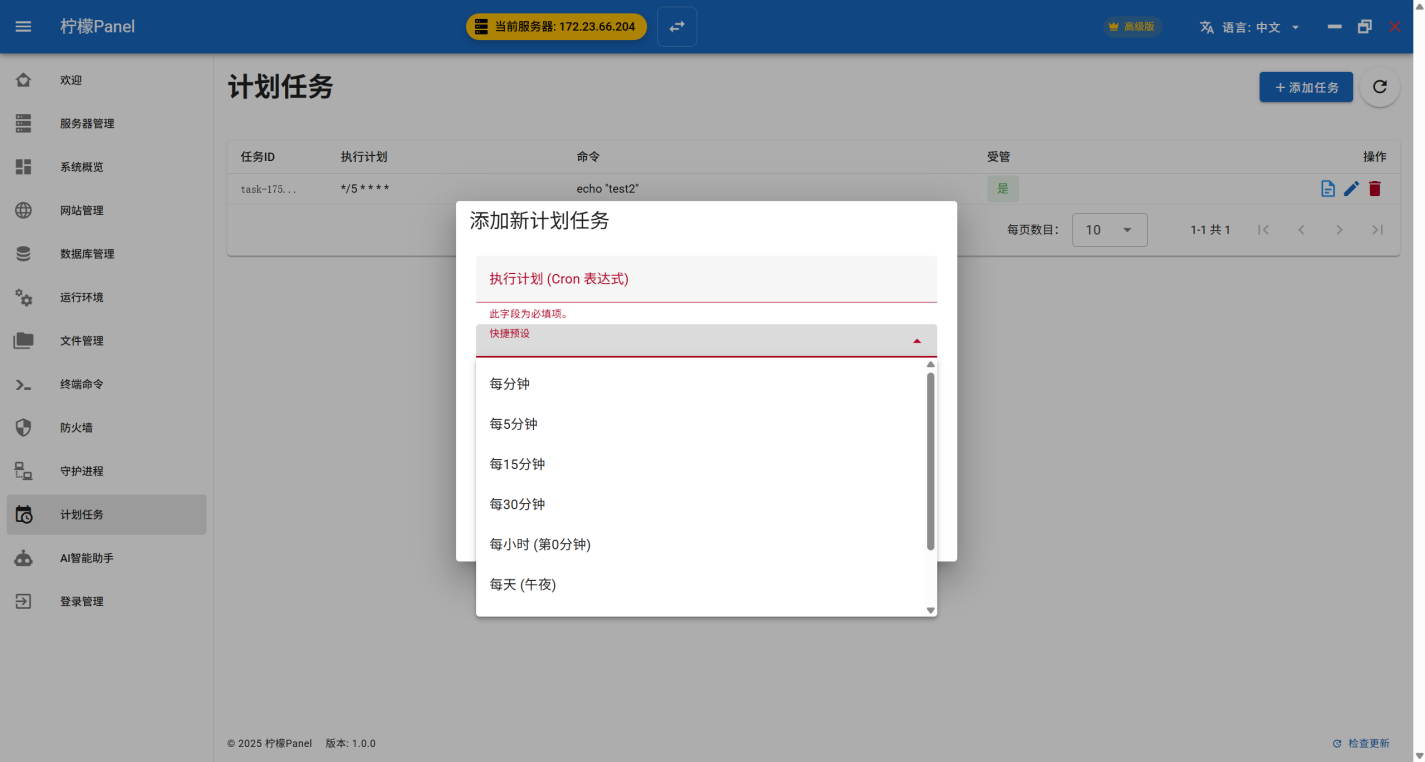Image resolution: width=1425 pixels, height=762 pixels.
Task: Open 每页数目 rows per page dropdown
Action: click(x=1109, y=230)
